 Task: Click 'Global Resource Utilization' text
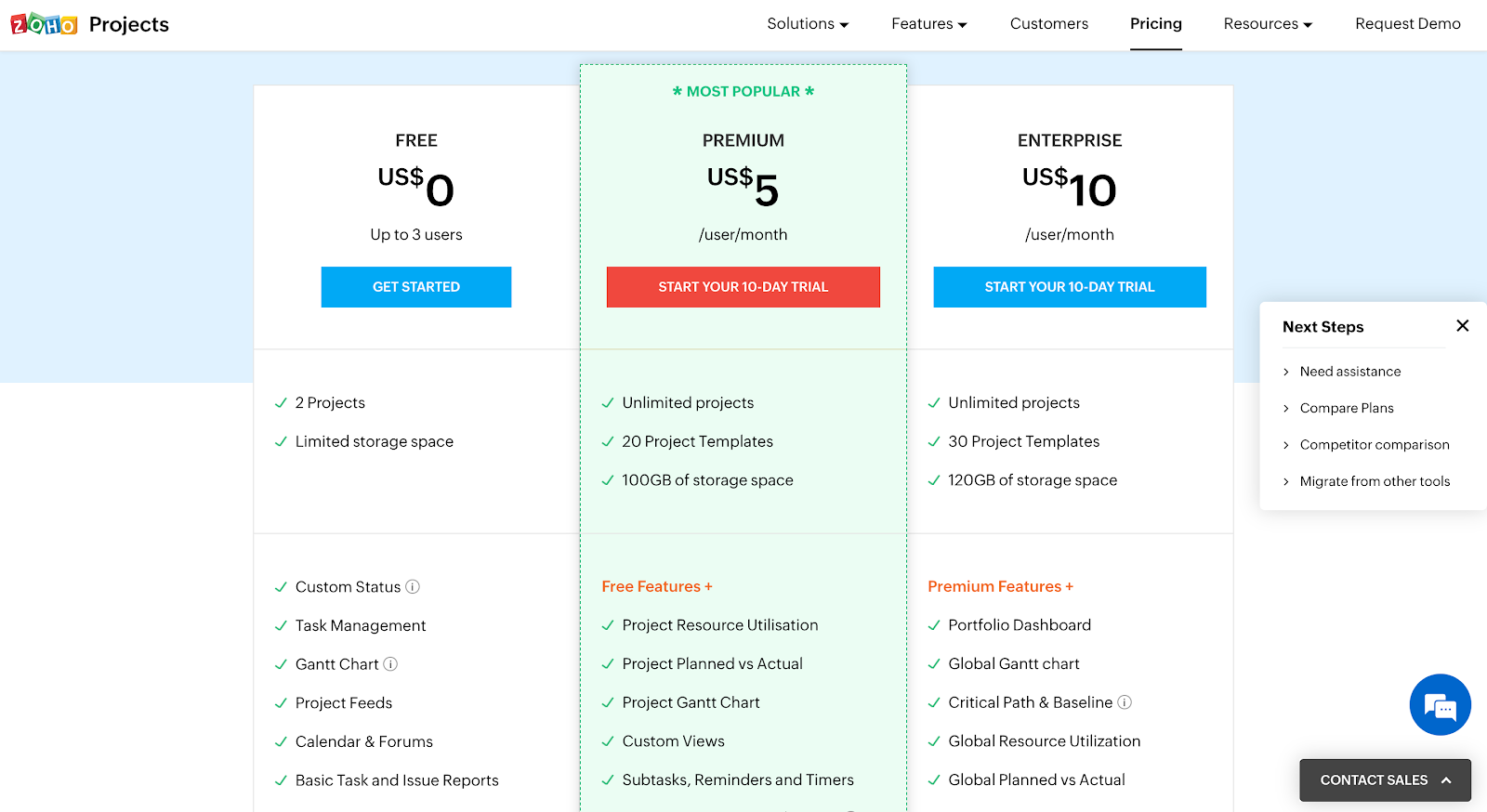point(1045,741)
